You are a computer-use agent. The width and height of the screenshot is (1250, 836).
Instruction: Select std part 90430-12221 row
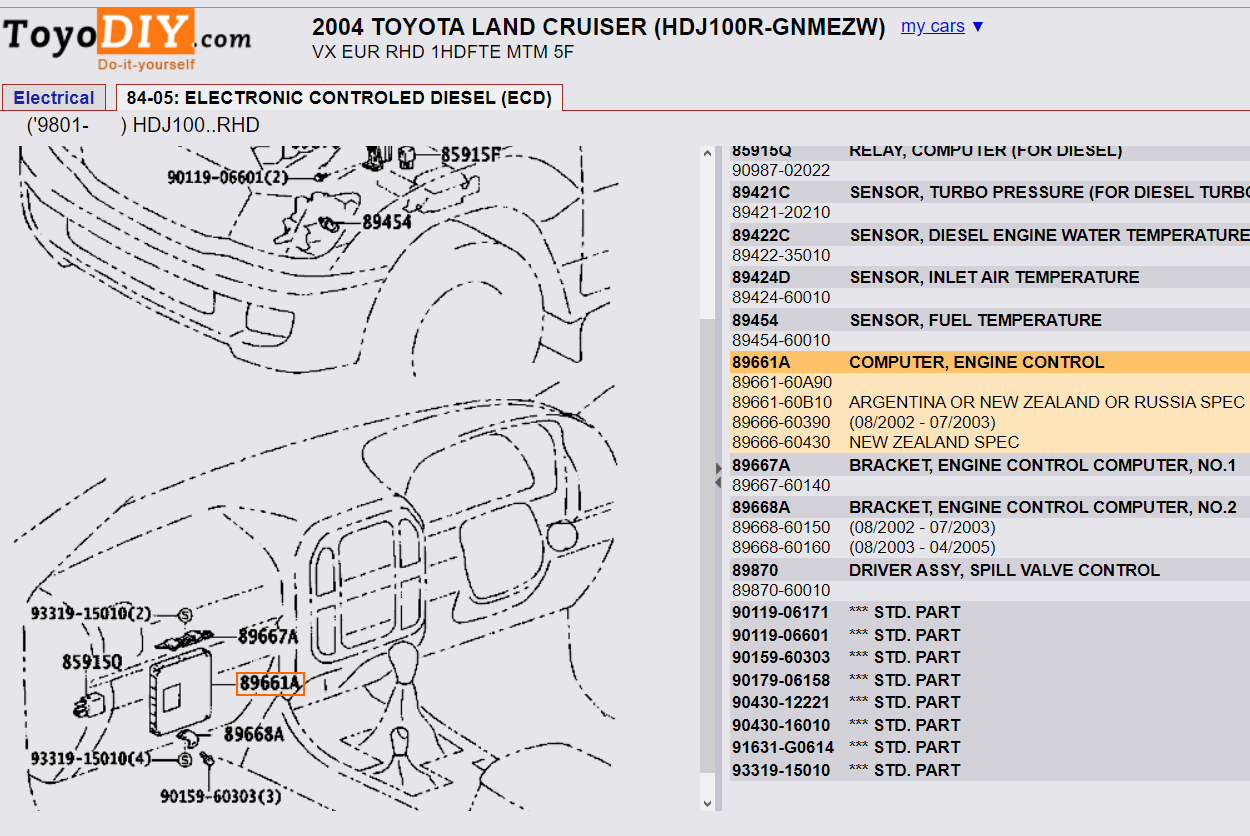[990, 702]
